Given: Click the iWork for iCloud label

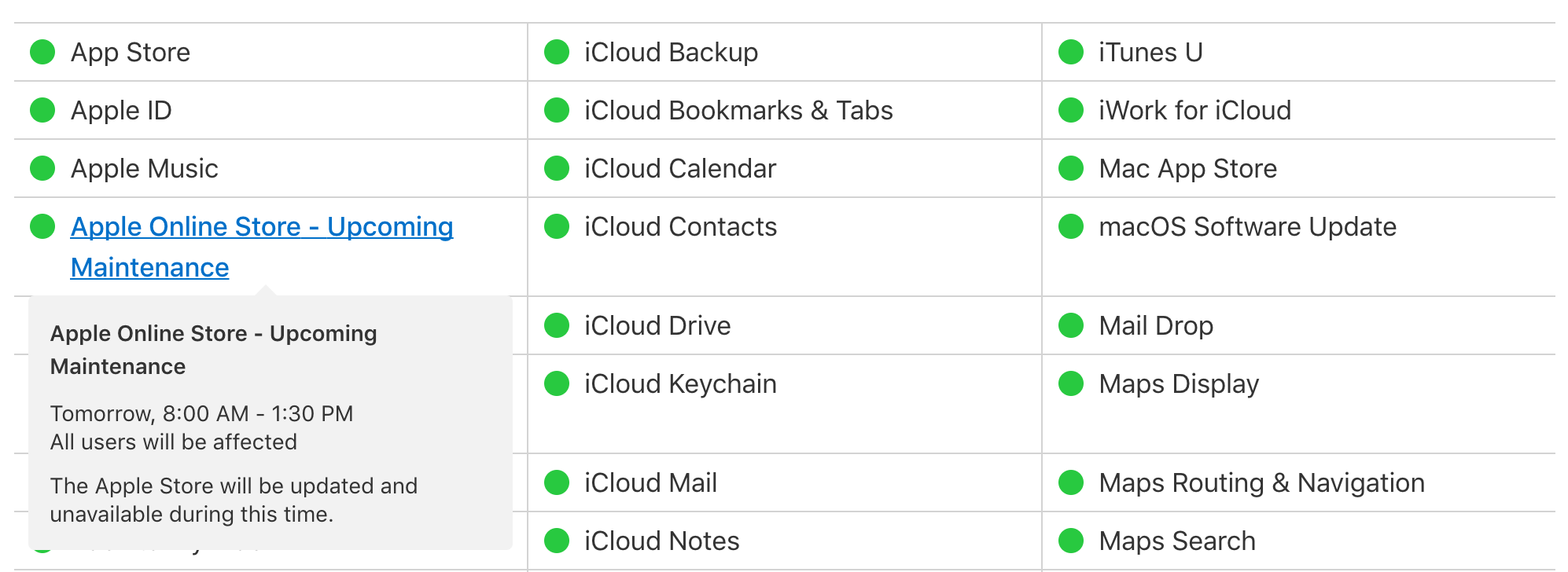Looking at the screenshot, I should (x=1194, y=111).
